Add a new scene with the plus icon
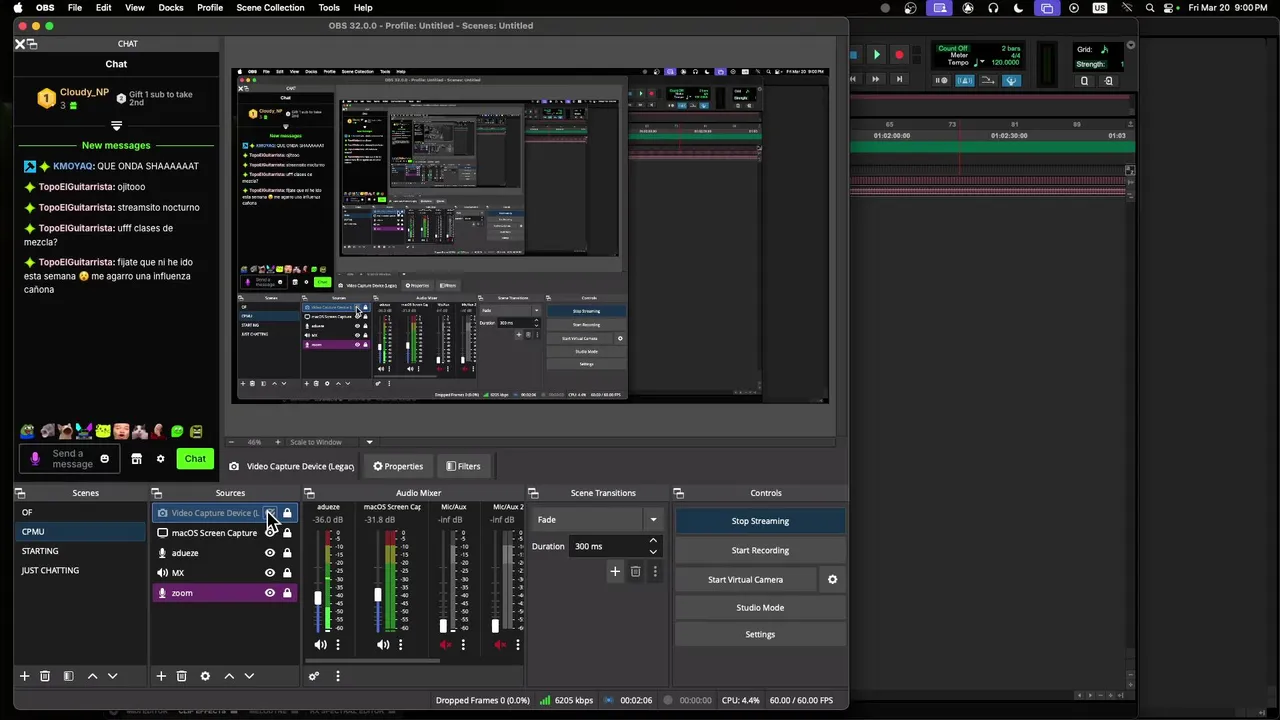 [25, 676]
